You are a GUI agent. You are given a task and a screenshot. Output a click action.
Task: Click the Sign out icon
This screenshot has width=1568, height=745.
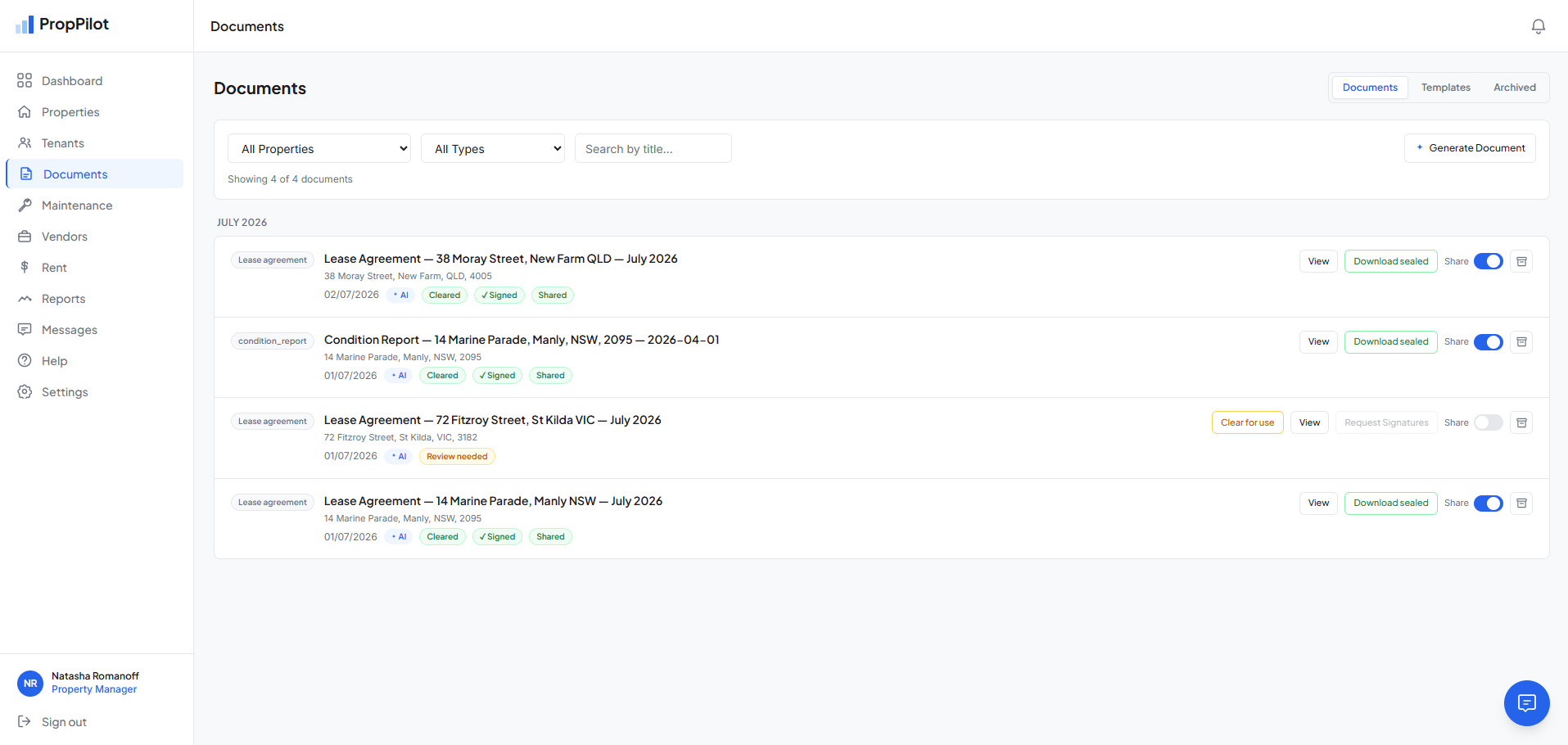tap(25, 721)
